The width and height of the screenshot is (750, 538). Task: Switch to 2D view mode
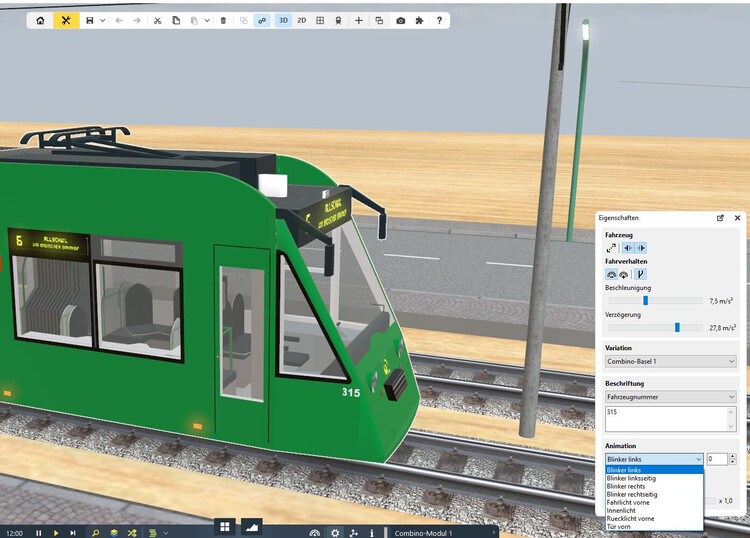[302, 20]
